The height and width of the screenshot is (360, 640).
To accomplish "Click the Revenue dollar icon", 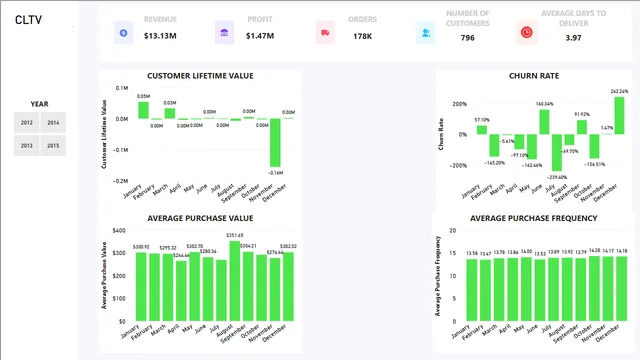I will 123,33.
